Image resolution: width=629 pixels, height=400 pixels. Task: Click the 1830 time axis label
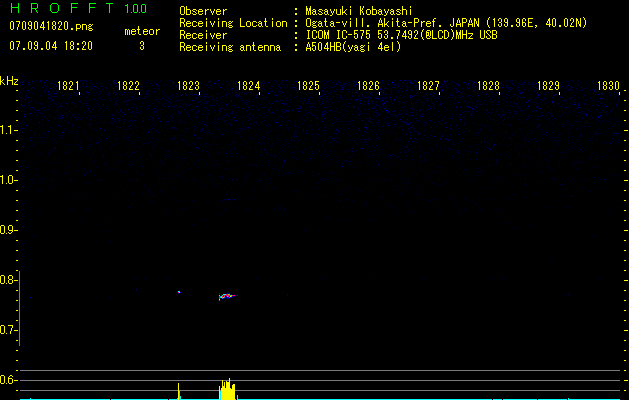608,86
